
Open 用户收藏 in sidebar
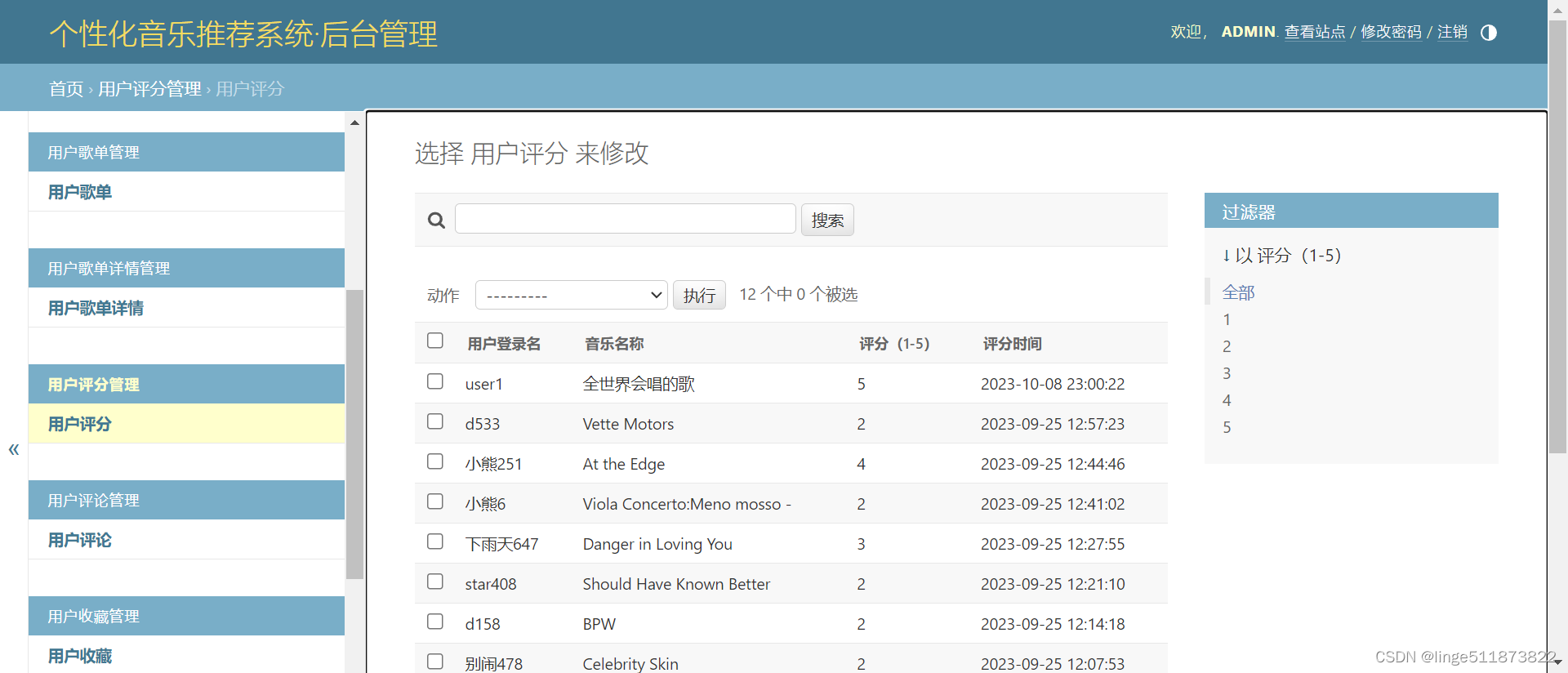[79, 656]
